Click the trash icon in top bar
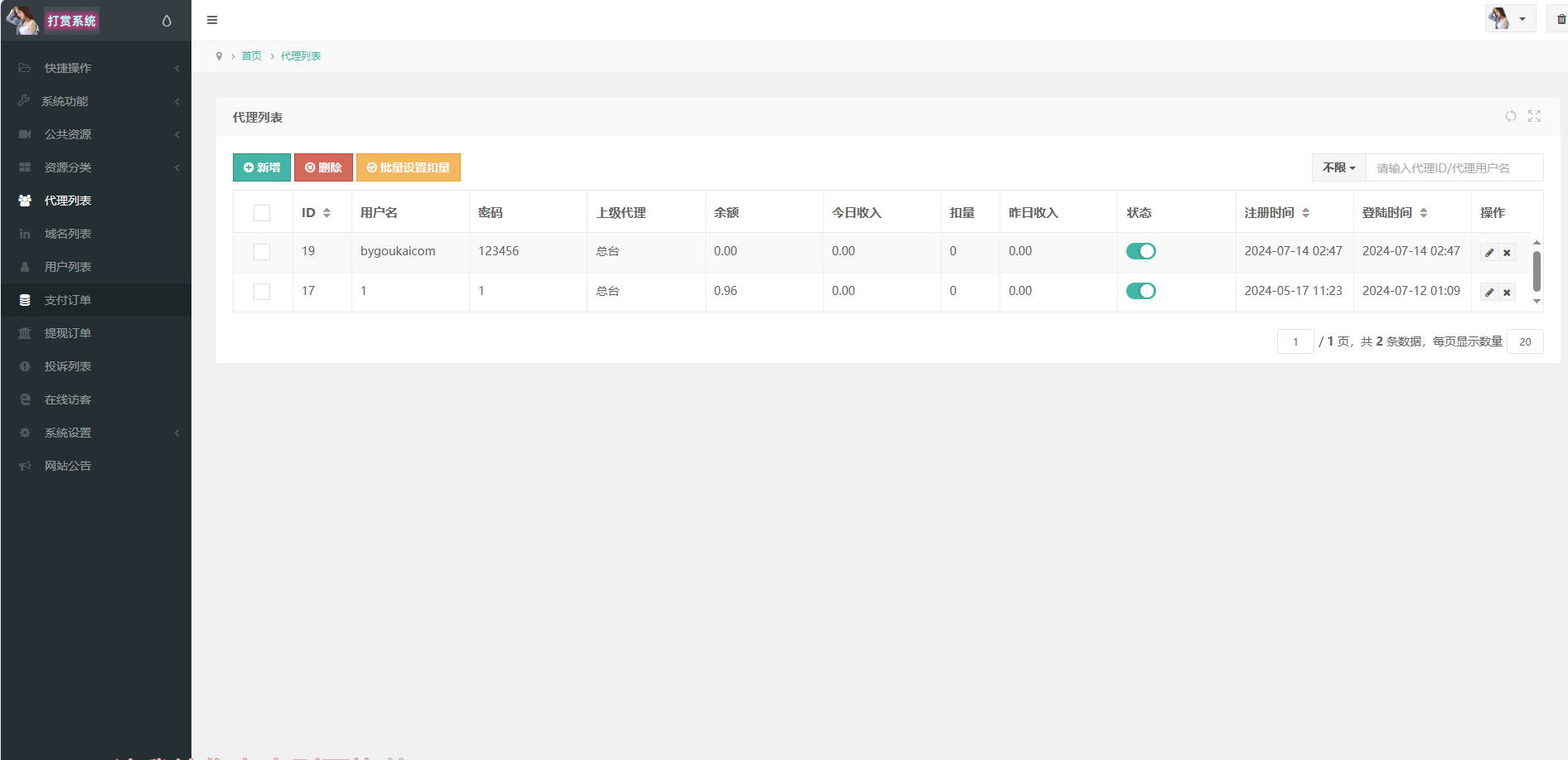This screenshot has height=760, width=1568. coord(1561,19)
